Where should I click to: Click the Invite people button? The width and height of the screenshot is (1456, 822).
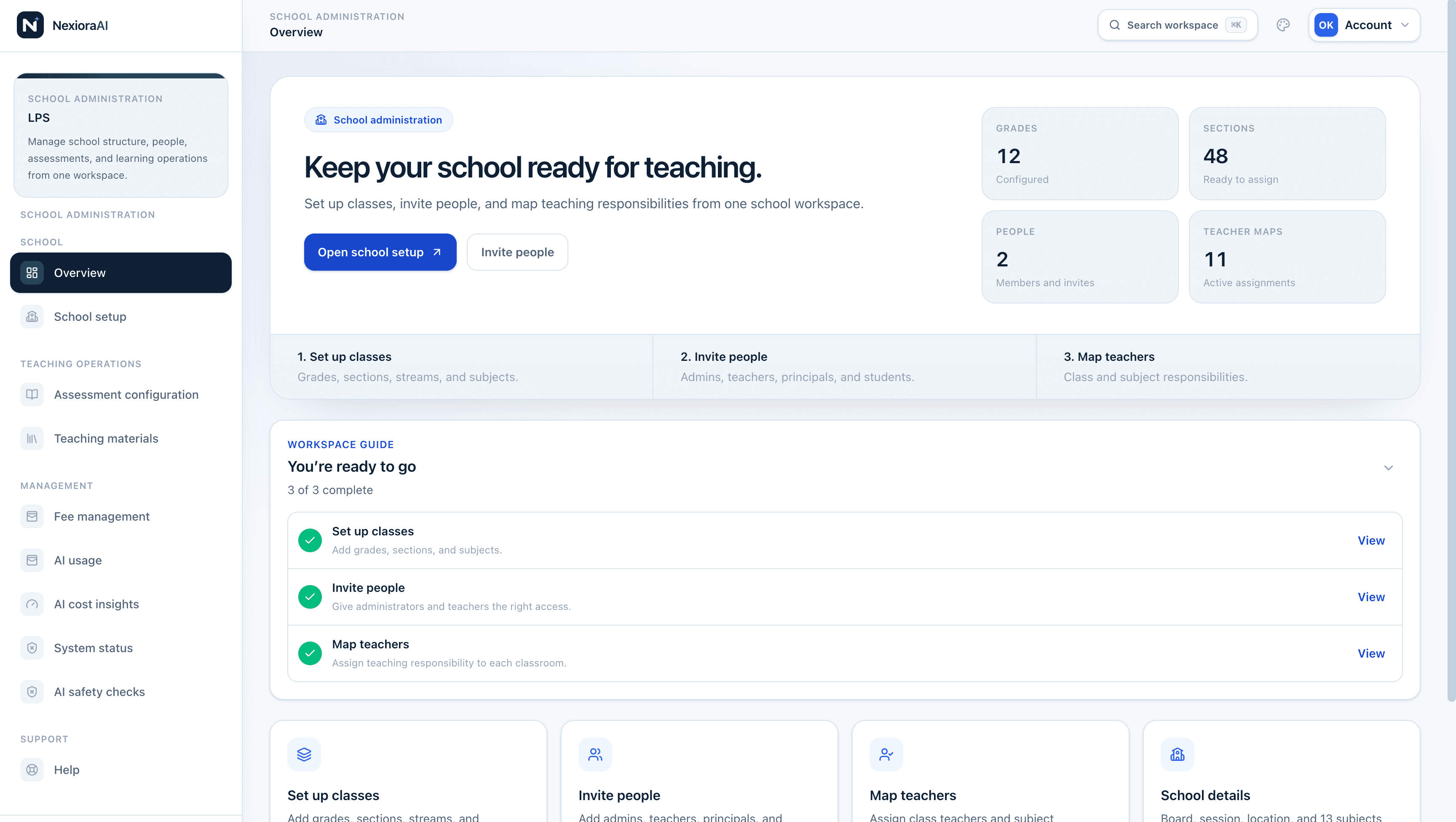(517, 253)
